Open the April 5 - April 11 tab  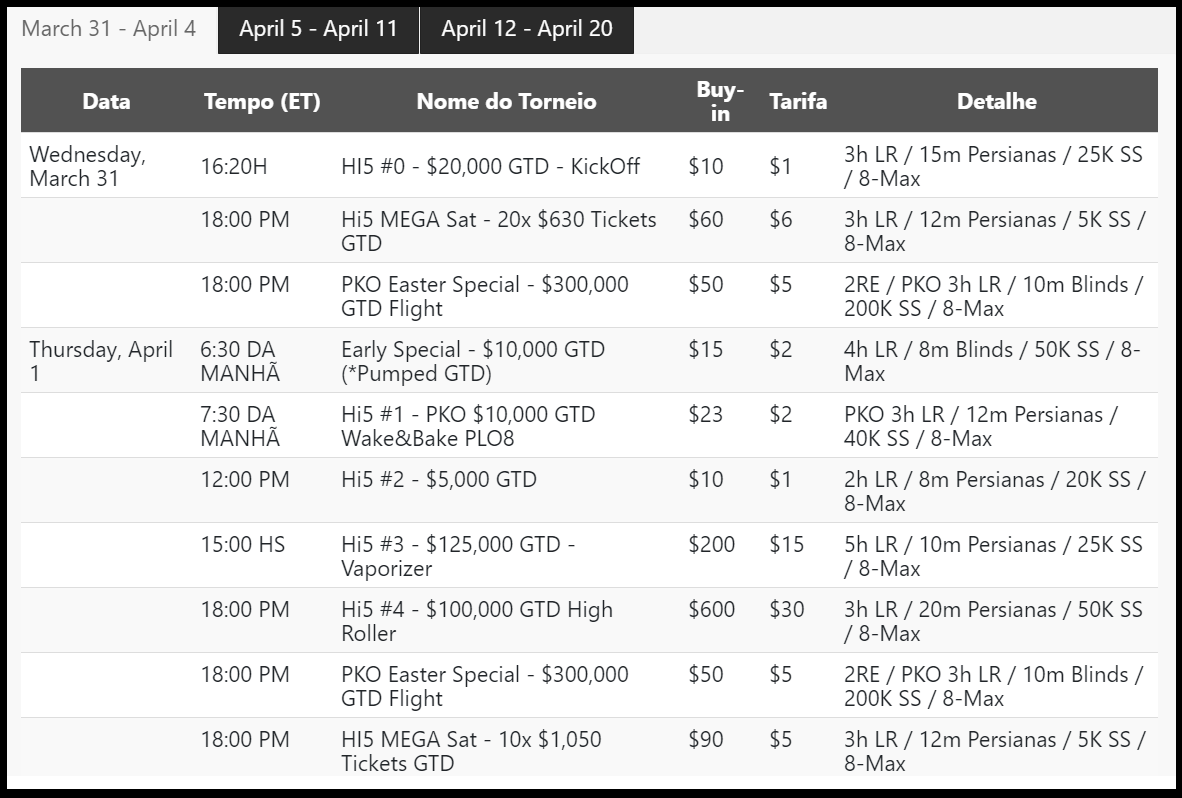point(318,30)
